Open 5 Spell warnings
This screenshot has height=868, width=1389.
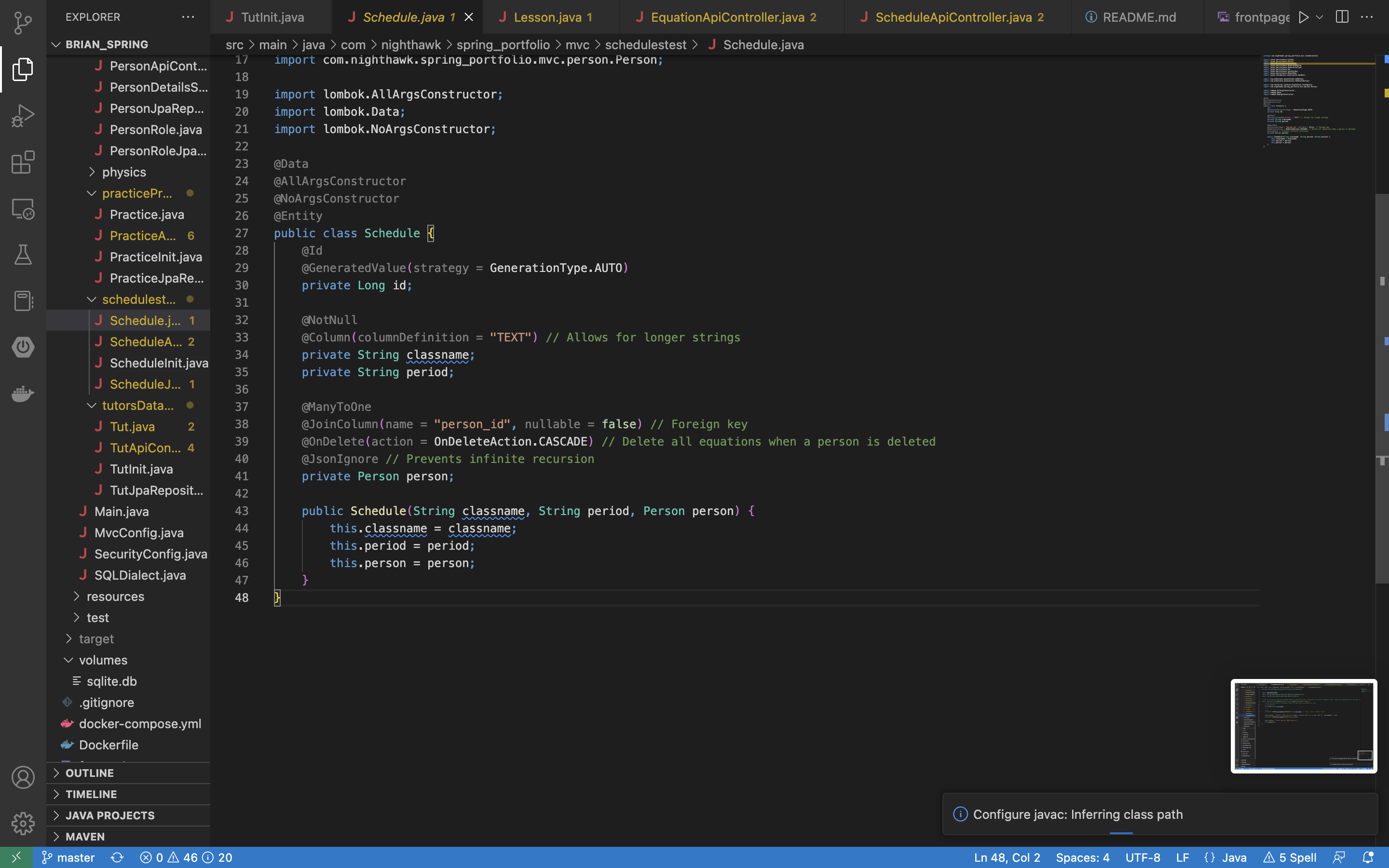point(1290,857)
